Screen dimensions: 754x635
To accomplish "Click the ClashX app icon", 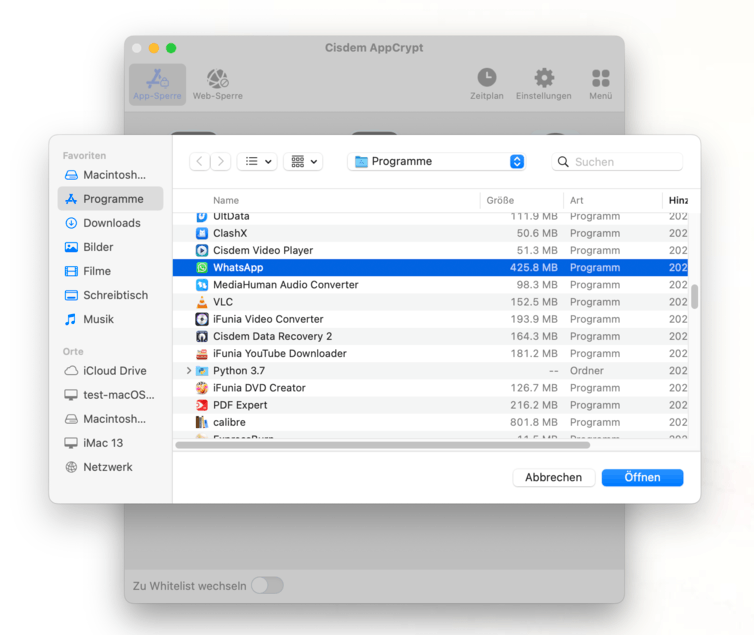I will coord(202,233).
